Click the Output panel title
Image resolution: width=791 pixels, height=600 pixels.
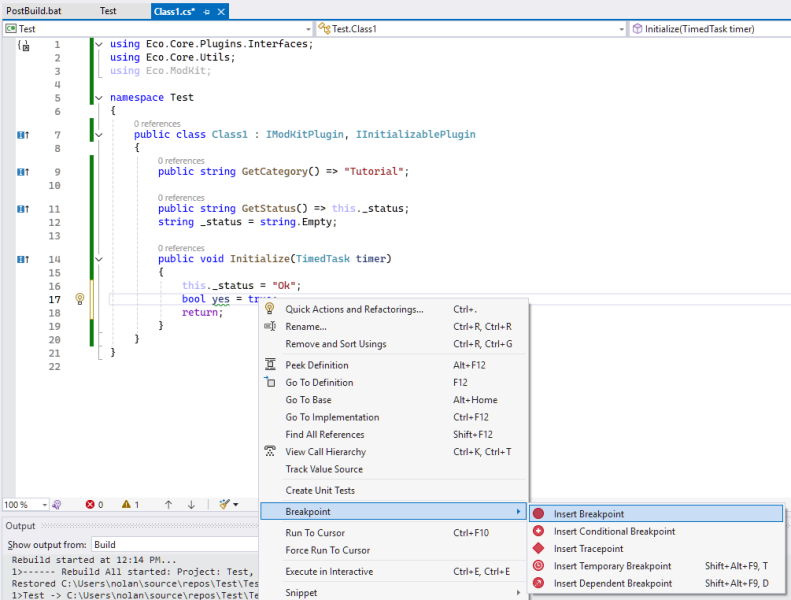(20, 526)
